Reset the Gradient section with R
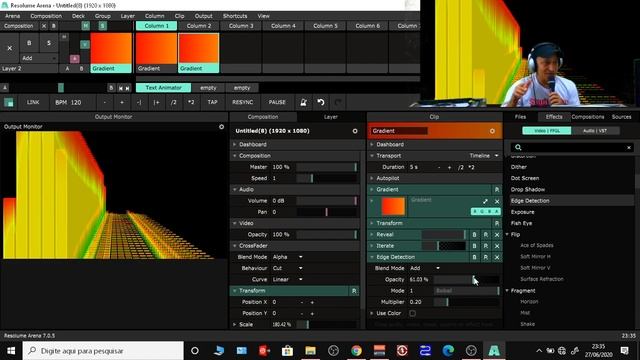Screen dimensions: 640x360 pyautogui.click(x=497, y=190)
